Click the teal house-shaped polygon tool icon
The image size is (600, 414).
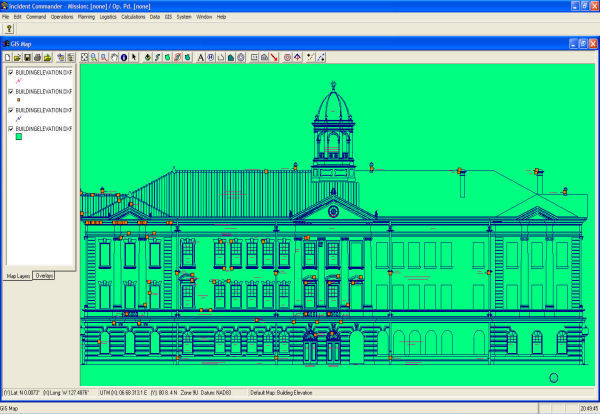(x=231, y=57)
